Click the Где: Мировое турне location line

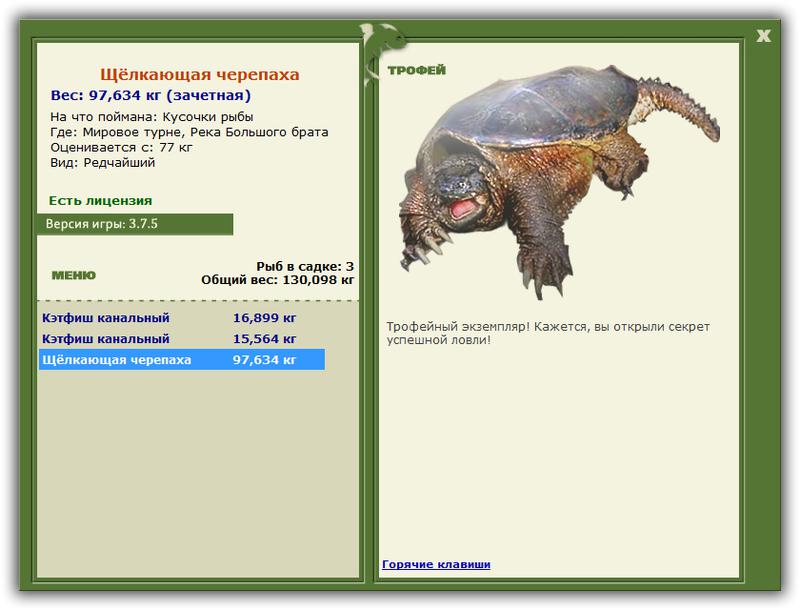point(189,132)
